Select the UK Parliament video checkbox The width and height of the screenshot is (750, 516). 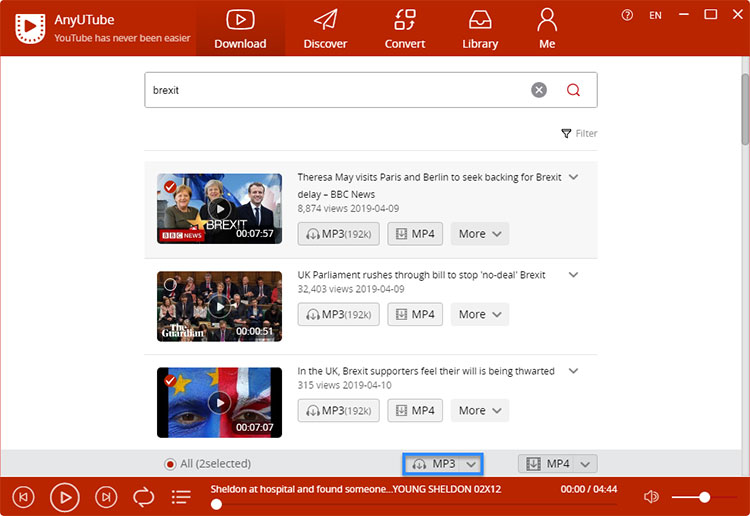coord(170,285)
